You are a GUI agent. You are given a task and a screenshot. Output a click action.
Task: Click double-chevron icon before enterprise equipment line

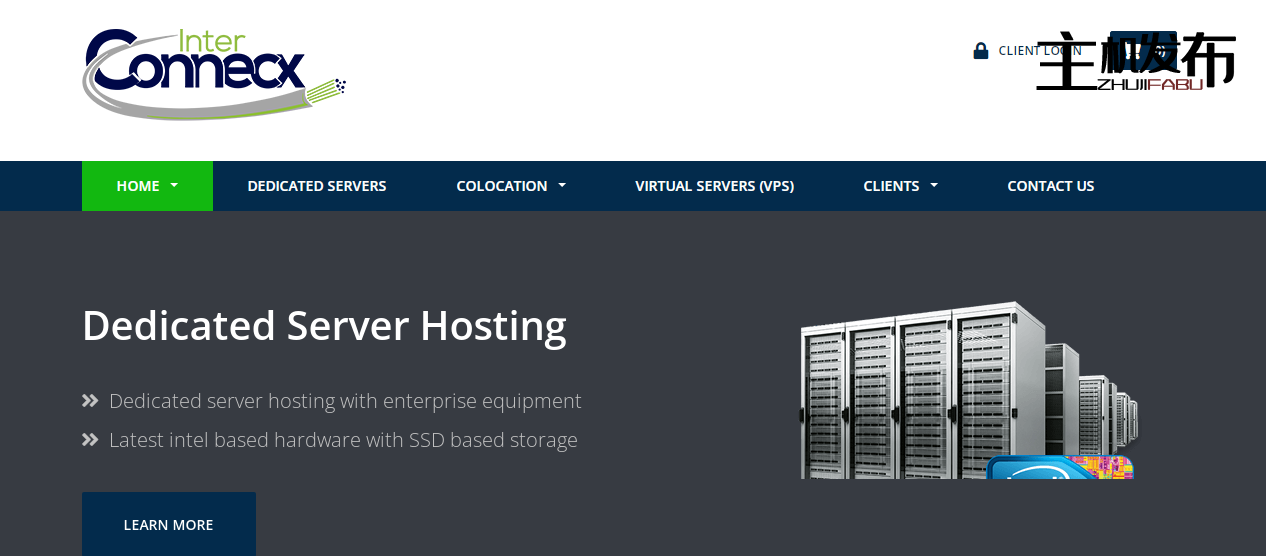click(90, 401)
